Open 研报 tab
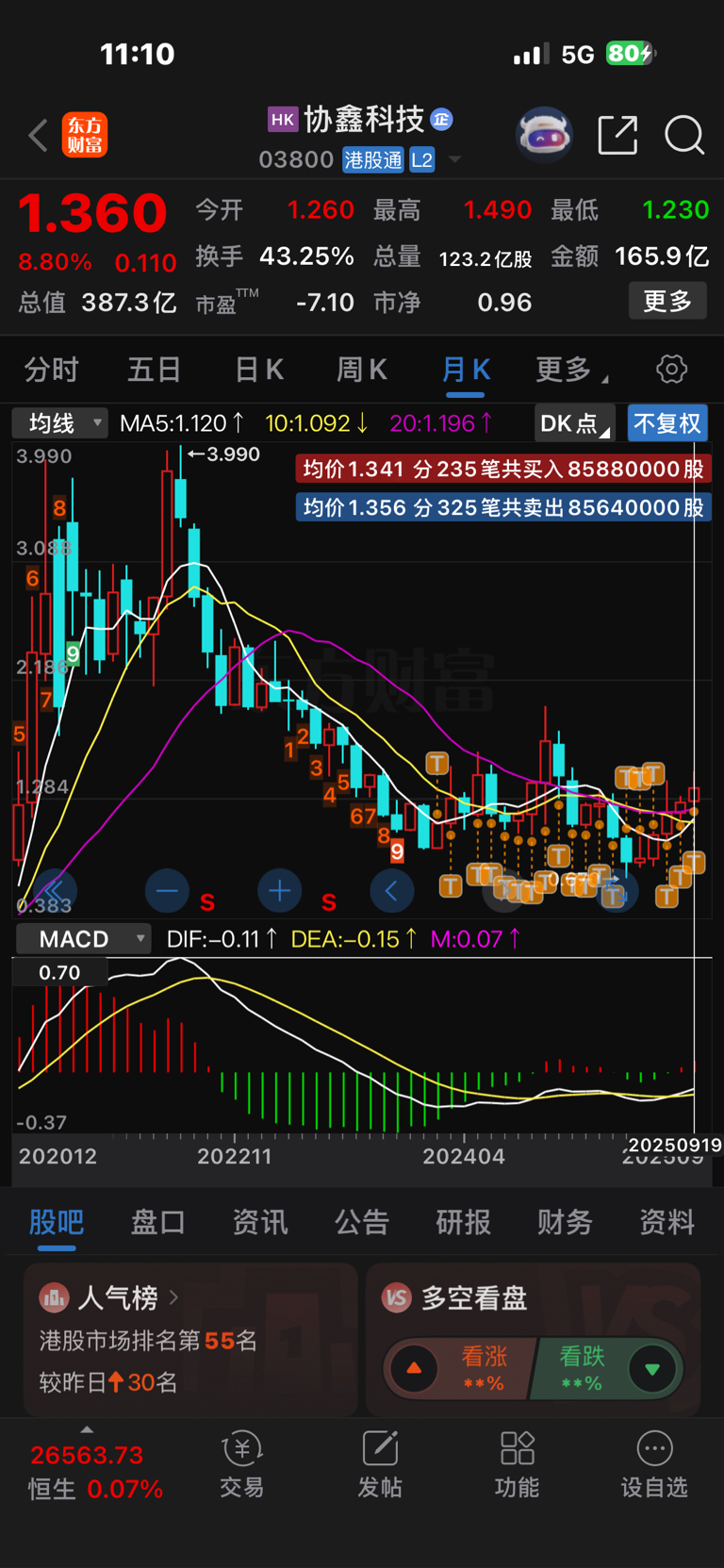The width and height of the screenshot is (724, 1568). pos(464,1222)
